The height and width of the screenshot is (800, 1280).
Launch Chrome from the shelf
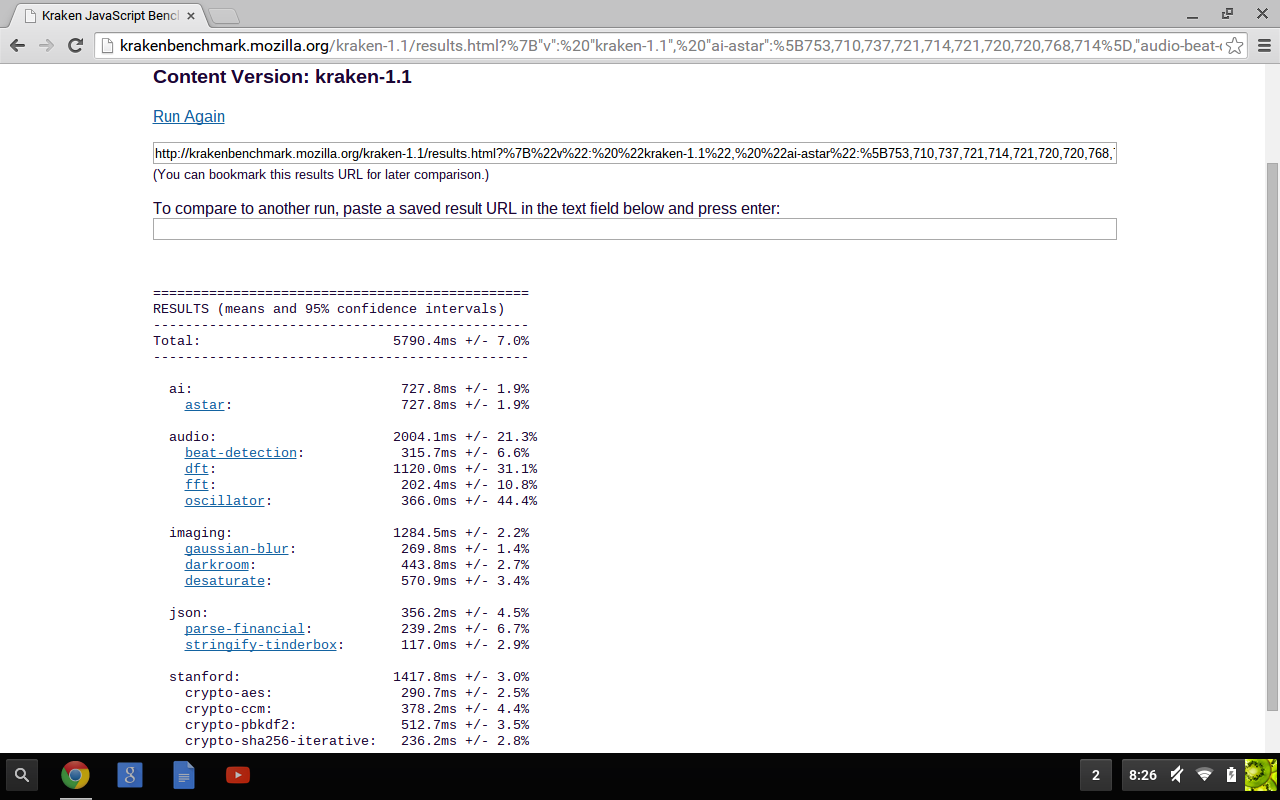click(75, 775)
